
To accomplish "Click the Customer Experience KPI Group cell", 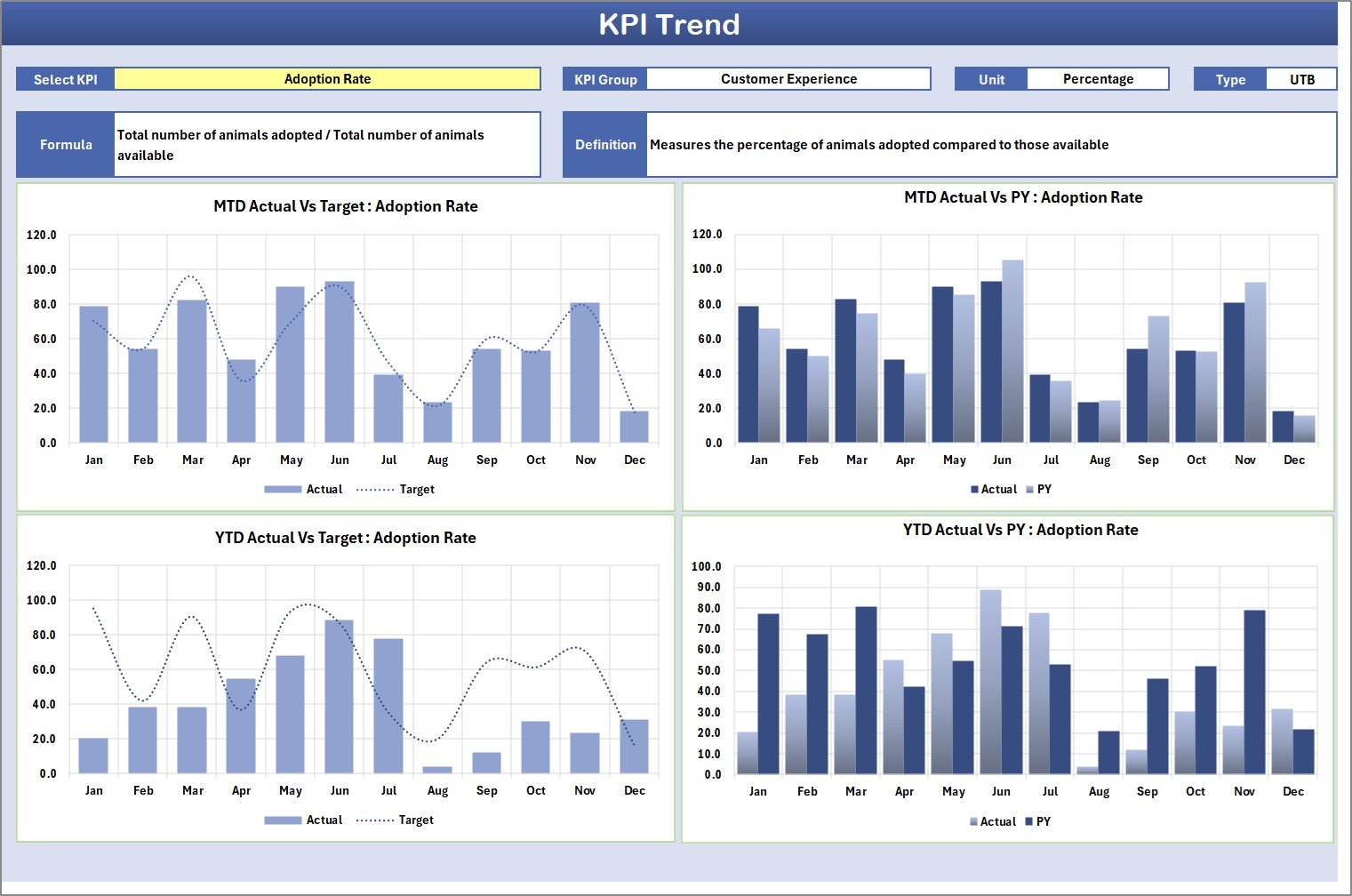I will pyautogui.click(x=788, y=79).
